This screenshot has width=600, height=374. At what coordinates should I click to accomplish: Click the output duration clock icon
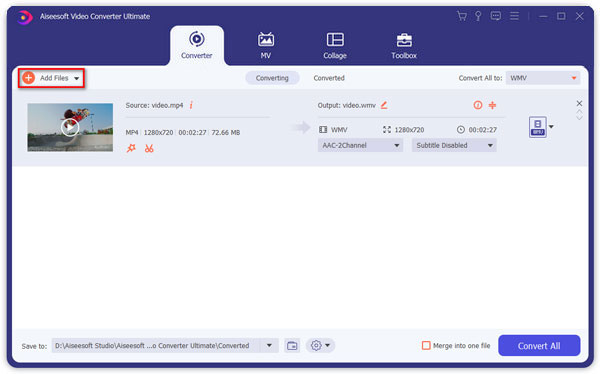[x=461, y=130]
